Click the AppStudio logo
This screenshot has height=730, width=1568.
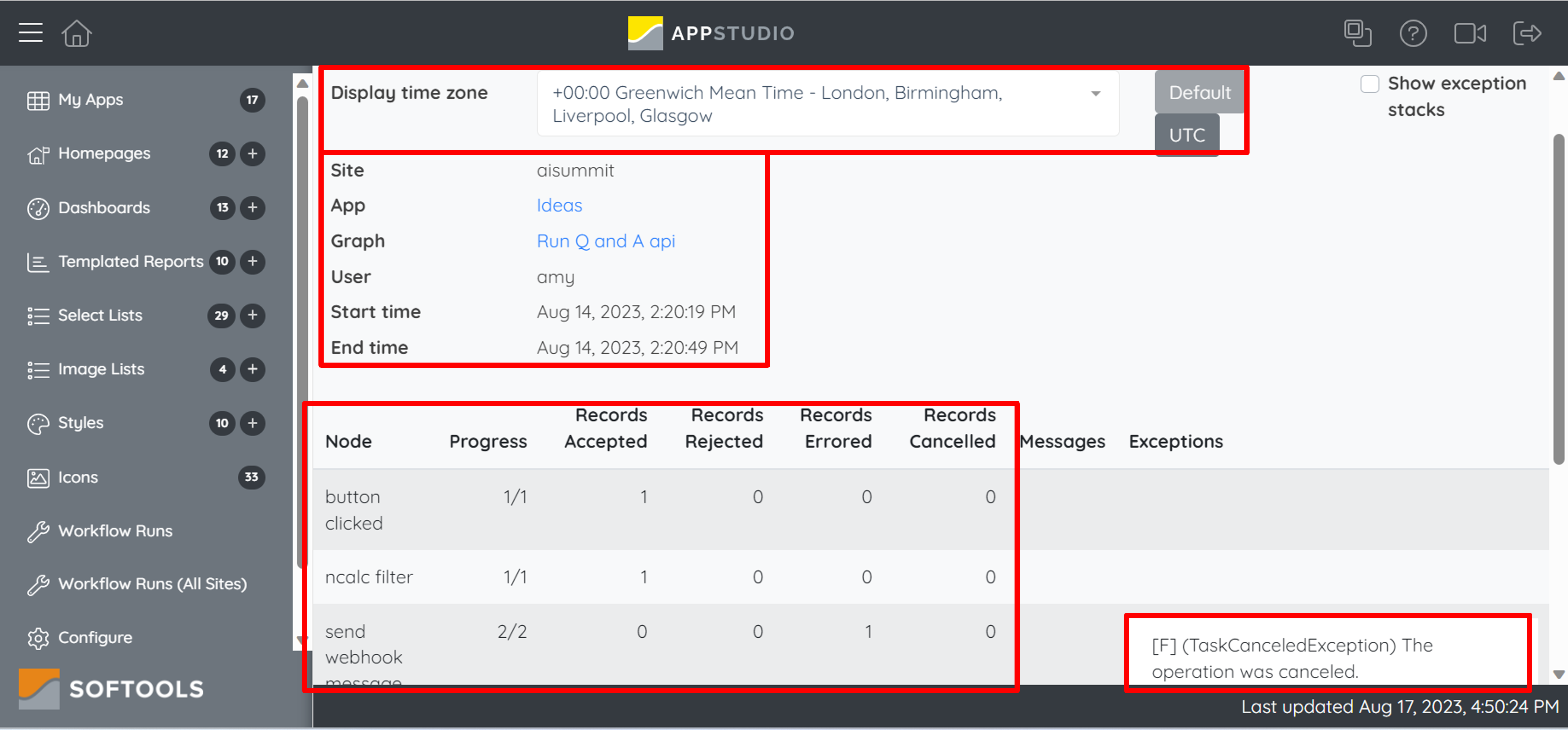point(711,33)
